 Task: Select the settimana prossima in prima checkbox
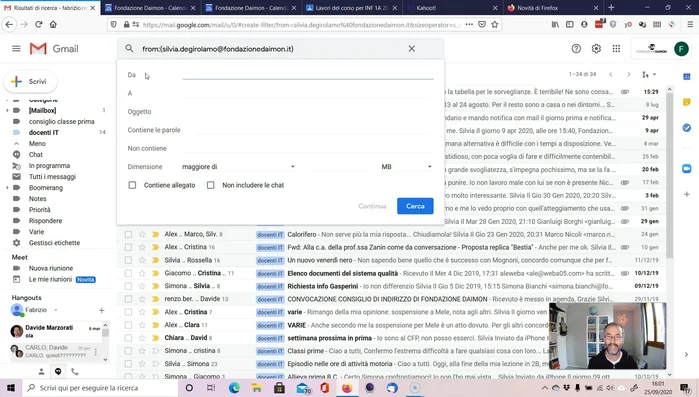(128, 338)
